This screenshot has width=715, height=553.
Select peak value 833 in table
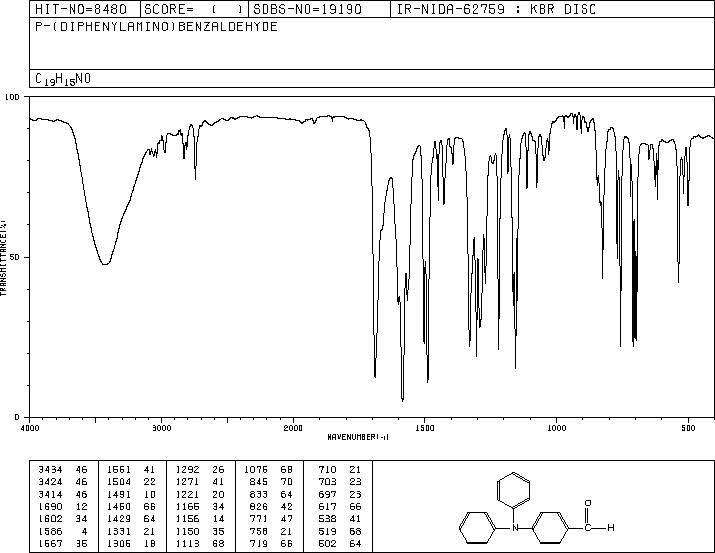(x=259, y=494)
